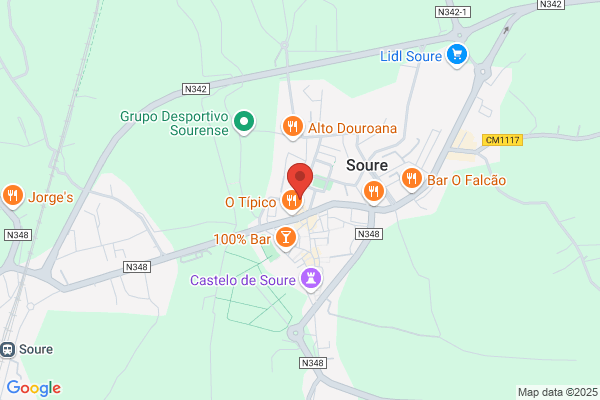Image resolution: width=600 pixels, height=400 pixels.
Task: Select the Grupo Desportivo Sourense label
Action: [174, 123]
